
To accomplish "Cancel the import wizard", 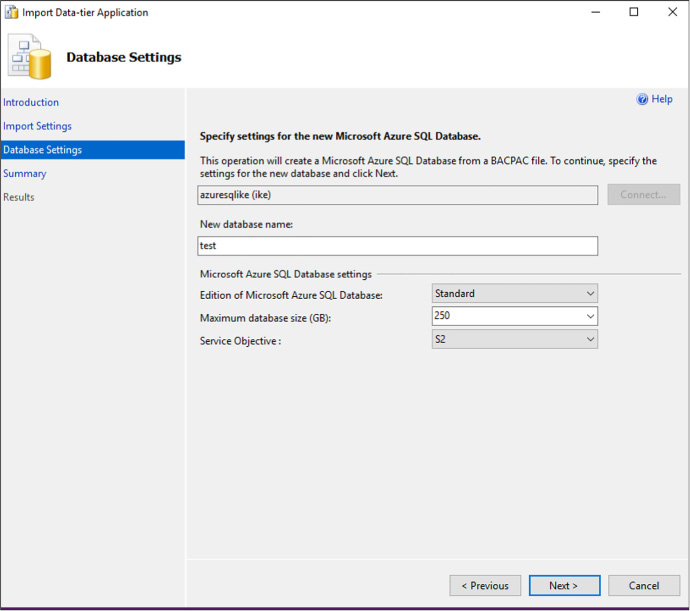I will point(644,585).
